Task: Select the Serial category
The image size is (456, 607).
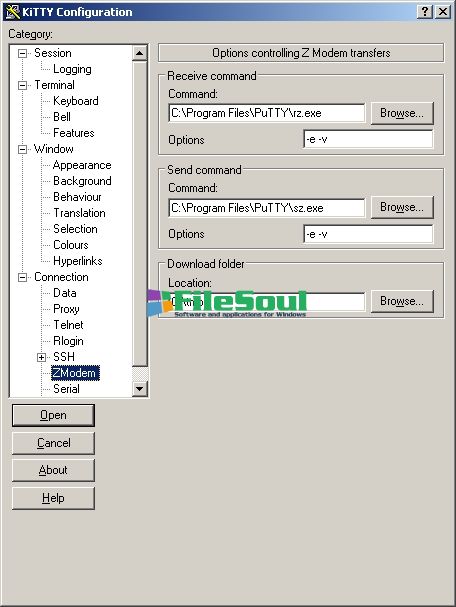Action: [x=66, y=389]
